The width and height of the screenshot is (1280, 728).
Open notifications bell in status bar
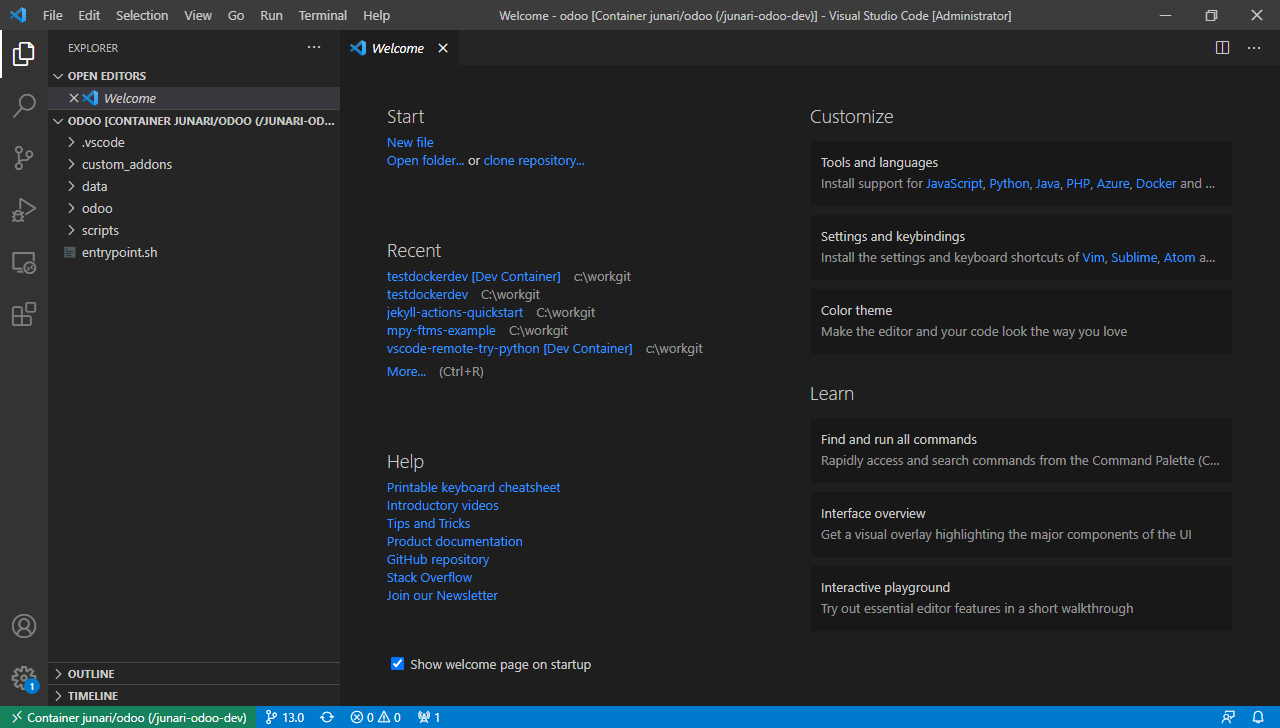coord(1258,717)
